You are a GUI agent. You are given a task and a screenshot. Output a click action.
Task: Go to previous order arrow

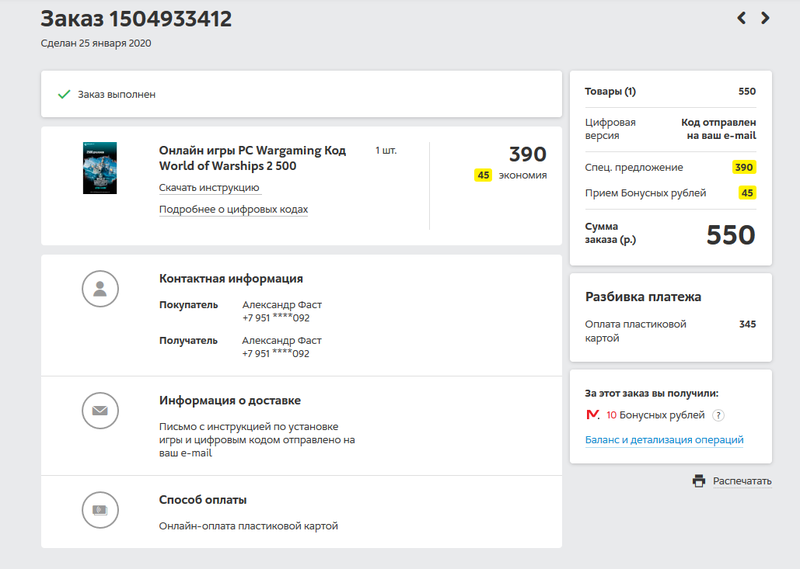tap(742, 18)
